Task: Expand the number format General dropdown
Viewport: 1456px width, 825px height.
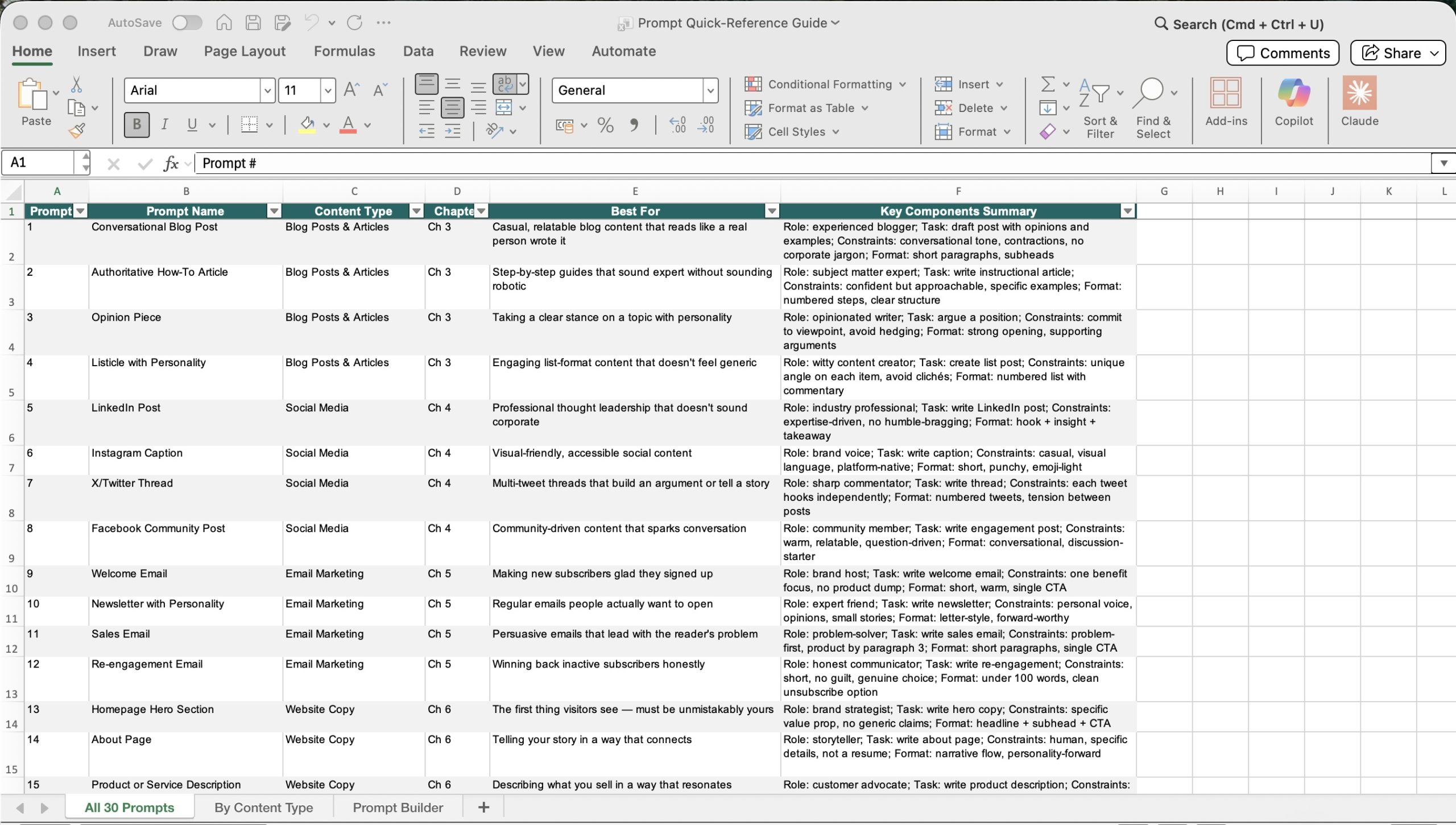Action: pyautogui.click(x=710, y=90)
